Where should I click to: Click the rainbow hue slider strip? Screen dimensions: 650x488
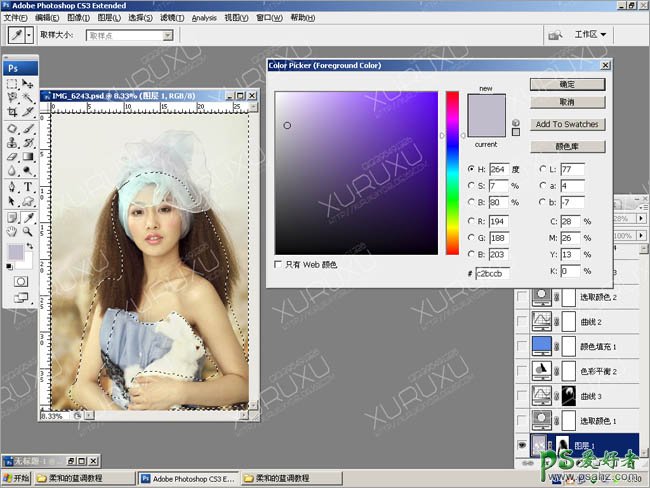pyautogui.click(x=452, y=172)
